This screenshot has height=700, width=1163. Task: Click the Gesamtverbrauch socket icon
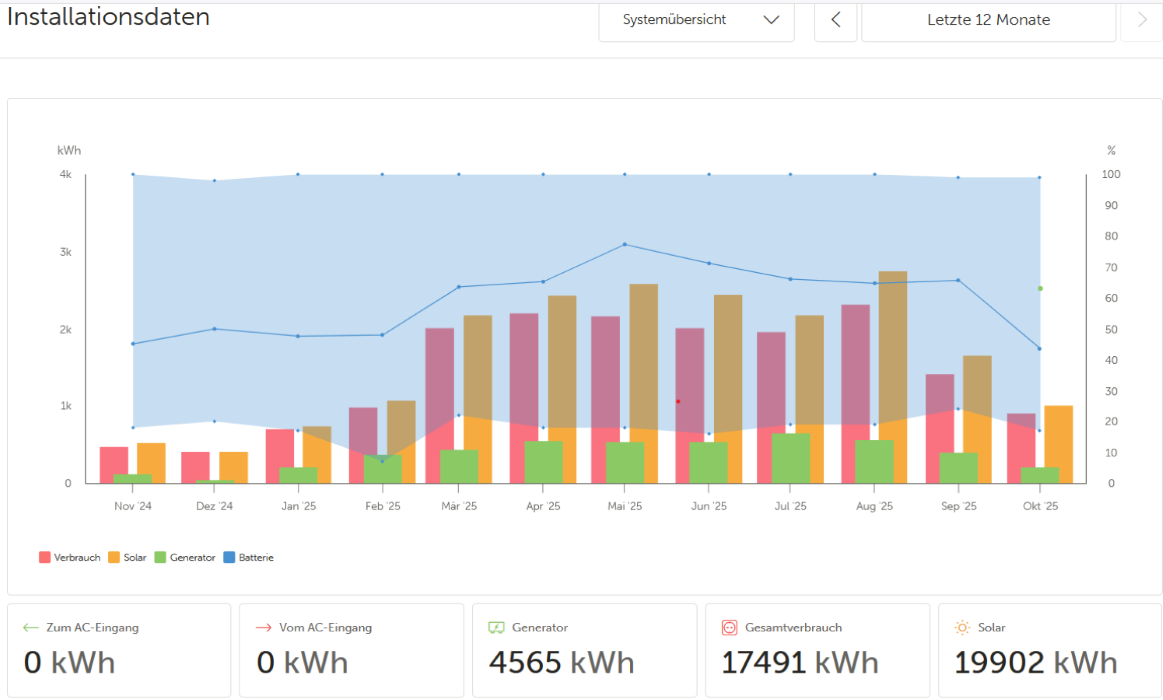(729, 628)
